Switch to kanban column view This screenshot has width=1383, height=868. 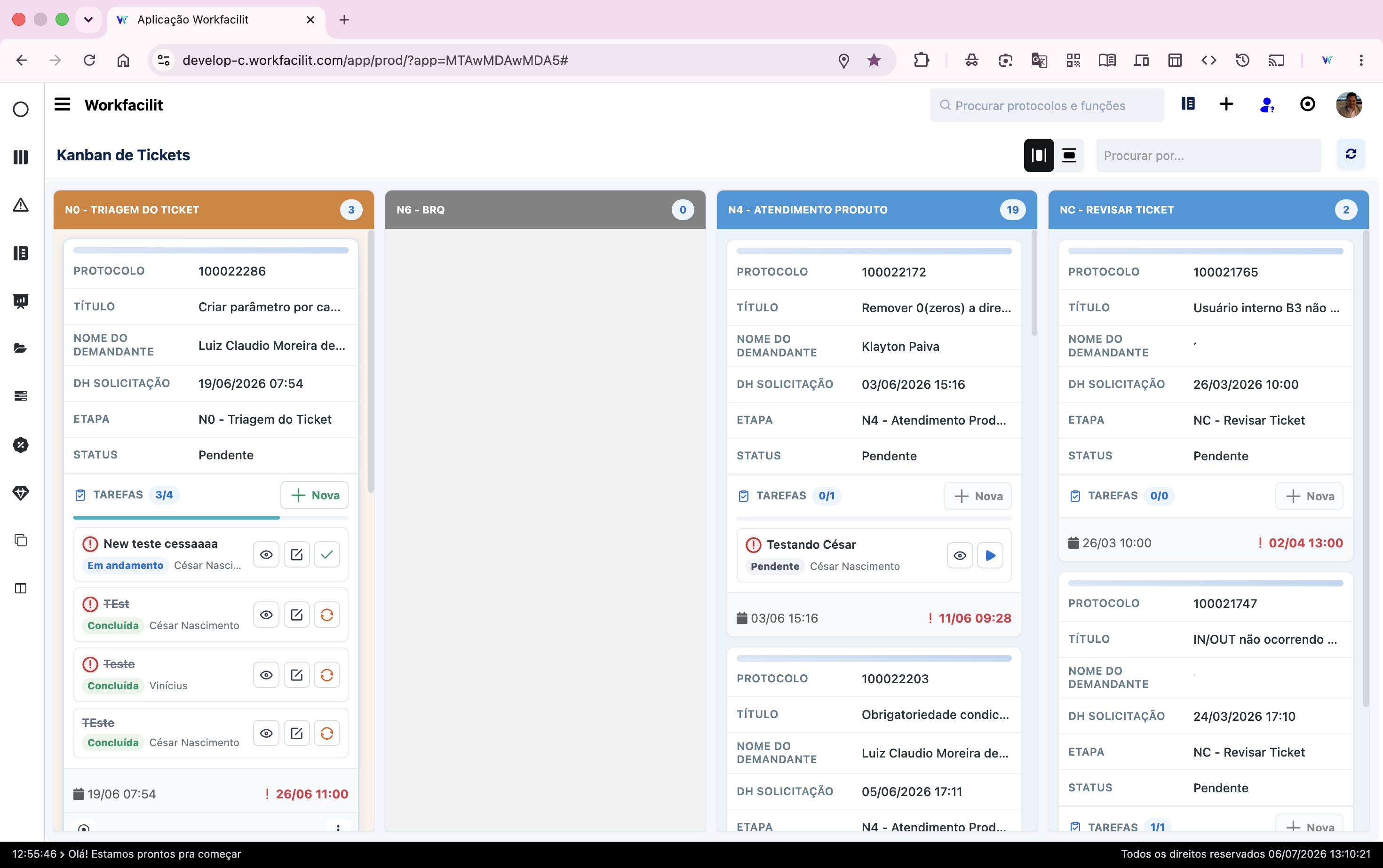click(x=1038, y=155)
